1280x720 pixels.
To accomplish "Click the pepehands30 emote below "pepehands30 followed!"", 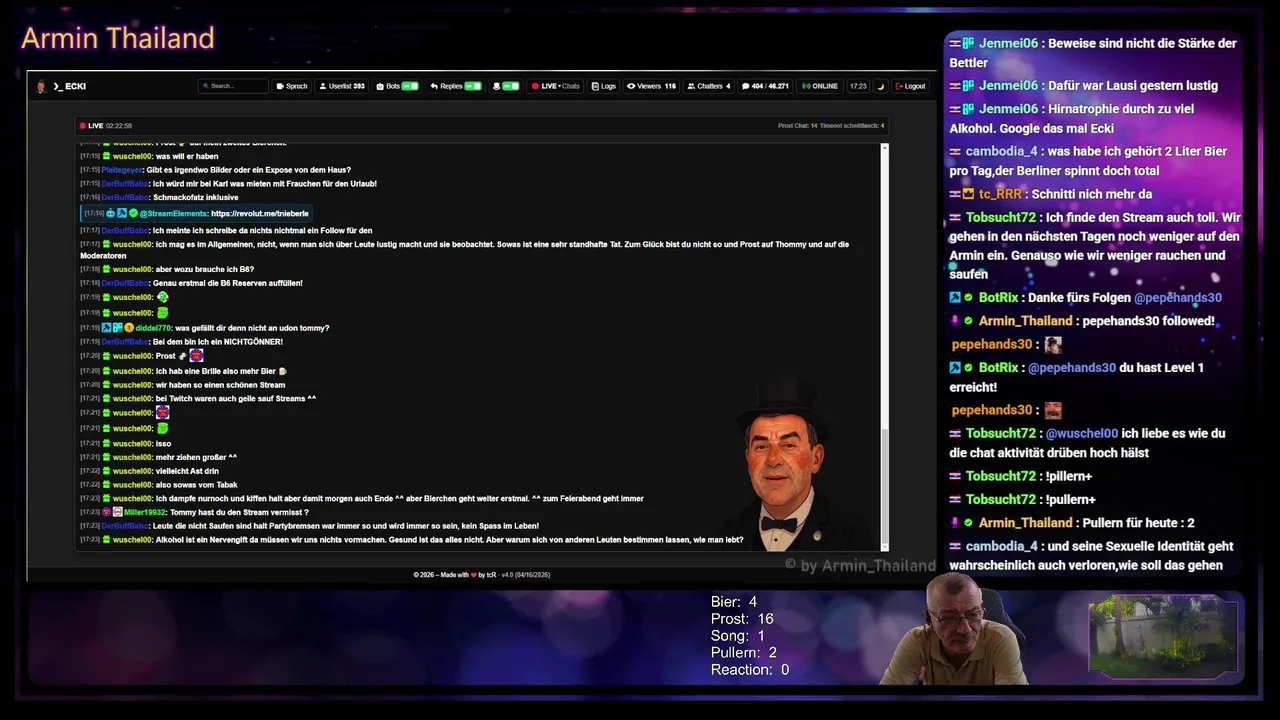I will 1052,344.
